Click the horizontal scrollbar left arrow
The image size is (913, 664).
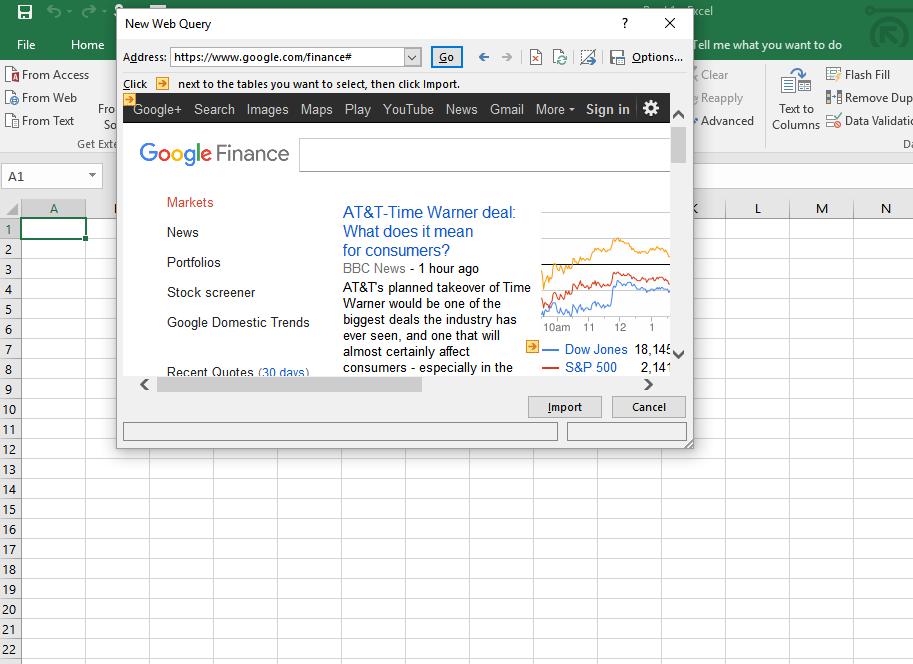pyautogui.click(x=145, y=384)
